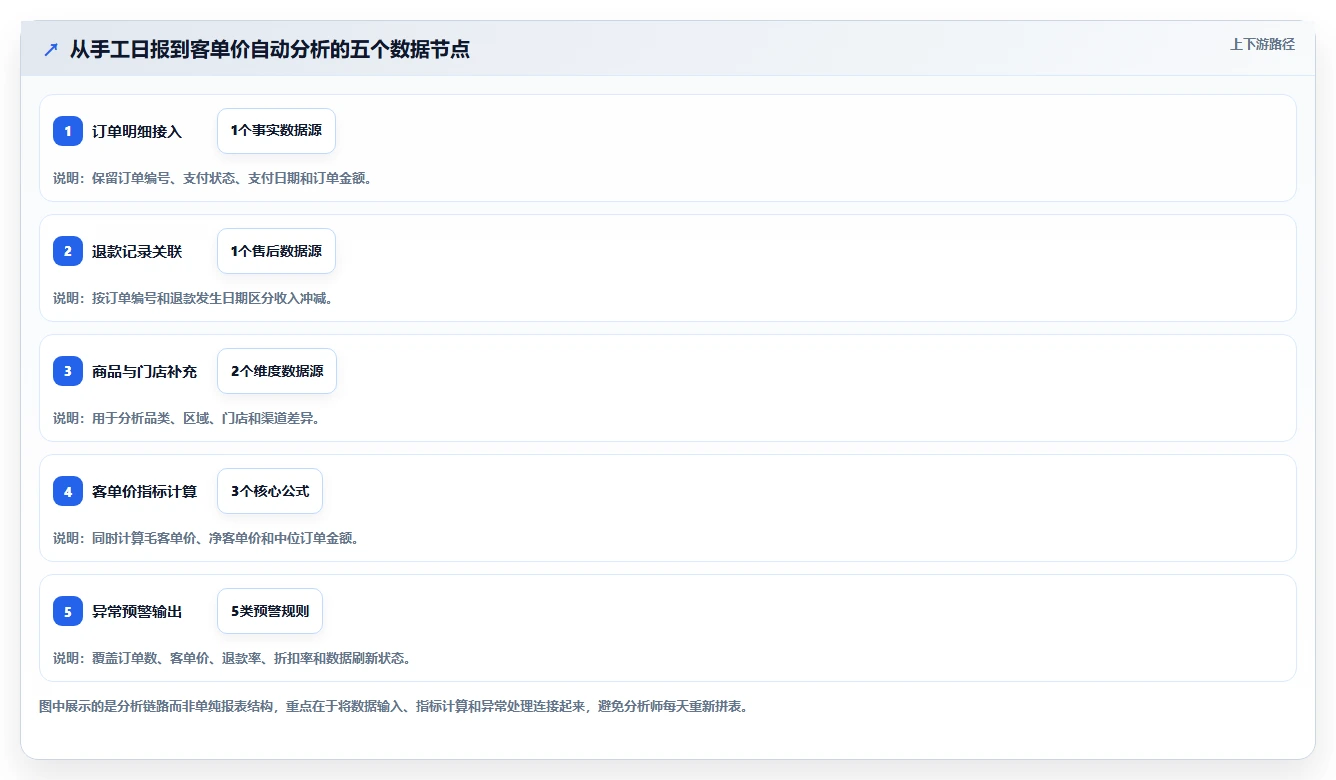Click the 2个维度数据源 tag
This screenshot has width=1336, height=780.
coord(277,371)
